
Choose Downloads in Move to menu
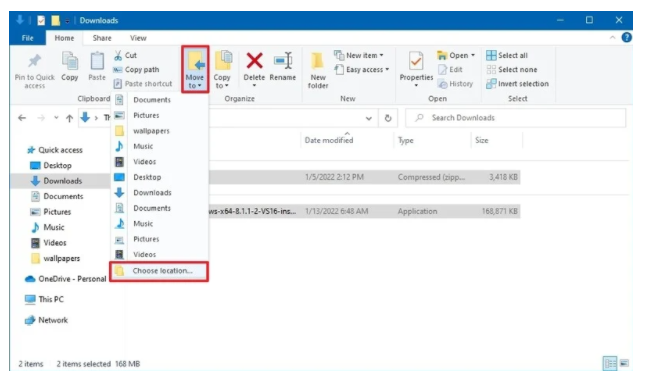(x=160, y=192)
